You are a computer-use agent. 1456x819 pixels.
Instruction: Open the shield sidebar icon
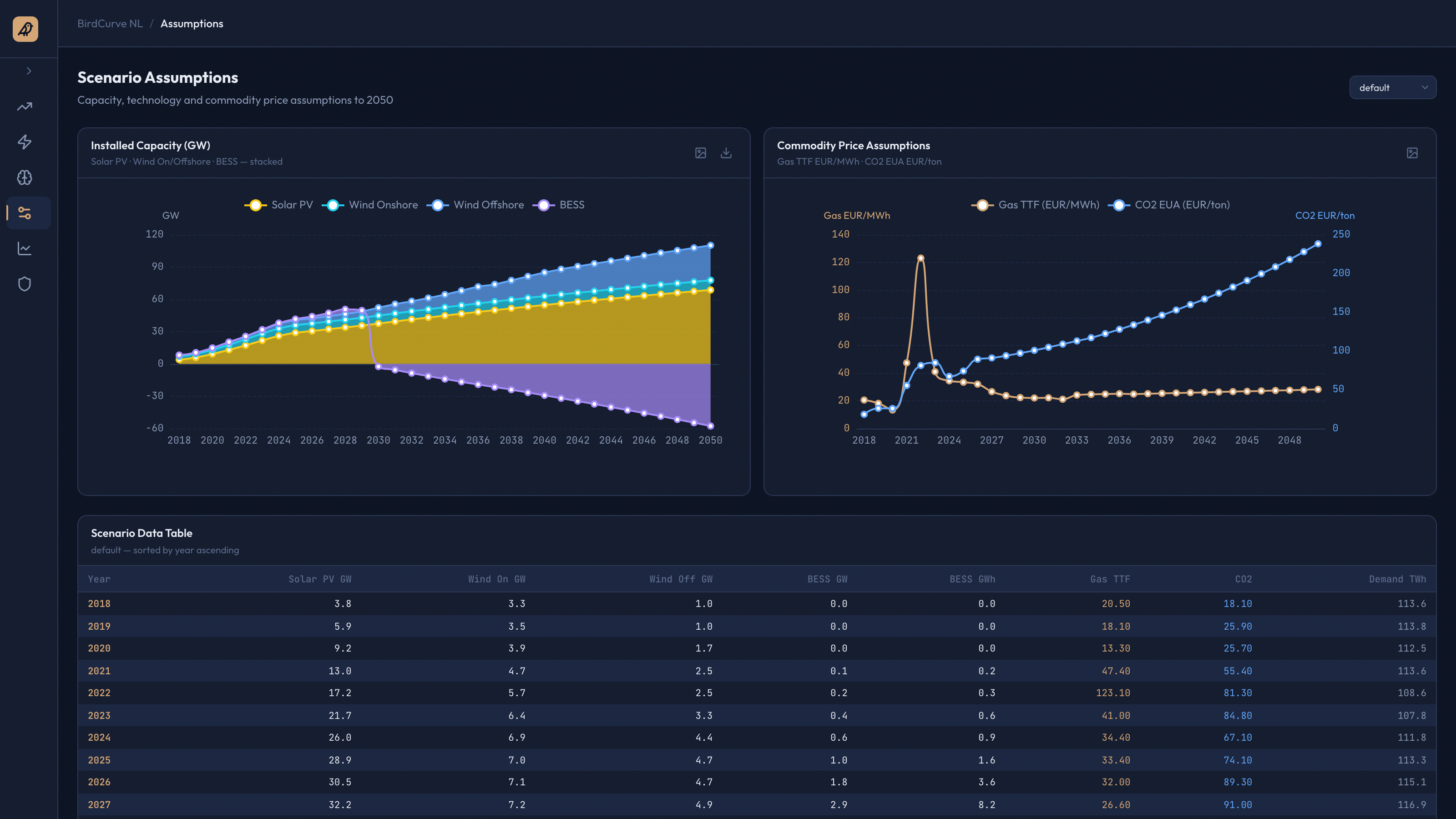(24, 284)
